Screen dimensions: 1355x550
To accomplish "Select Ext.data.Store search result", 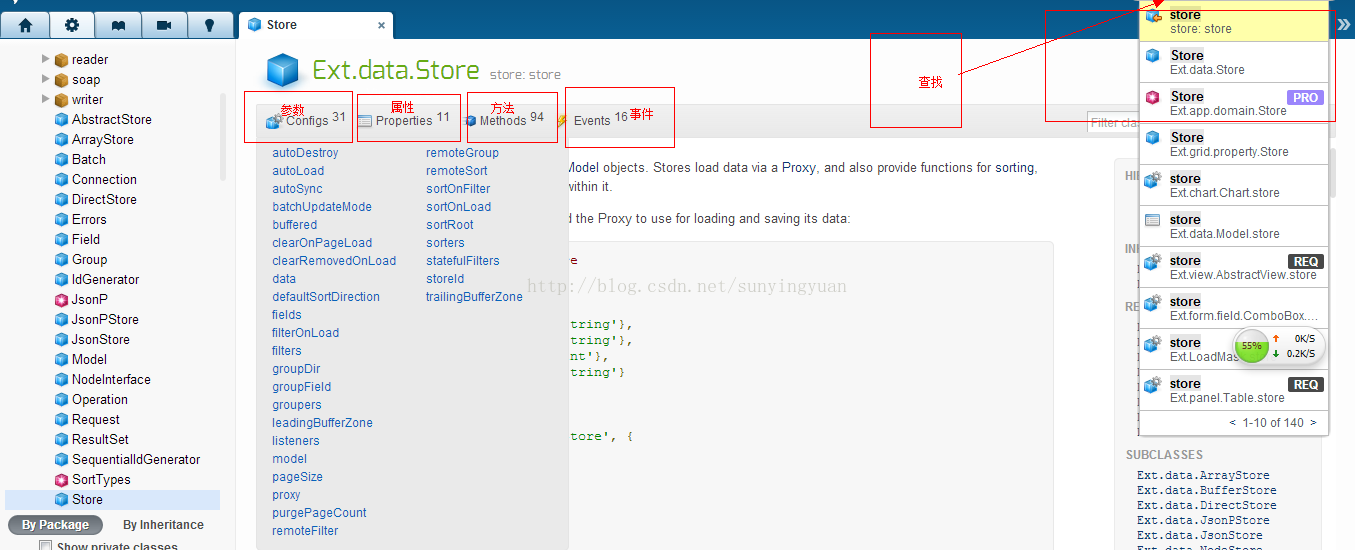I will coord(1234,62).
